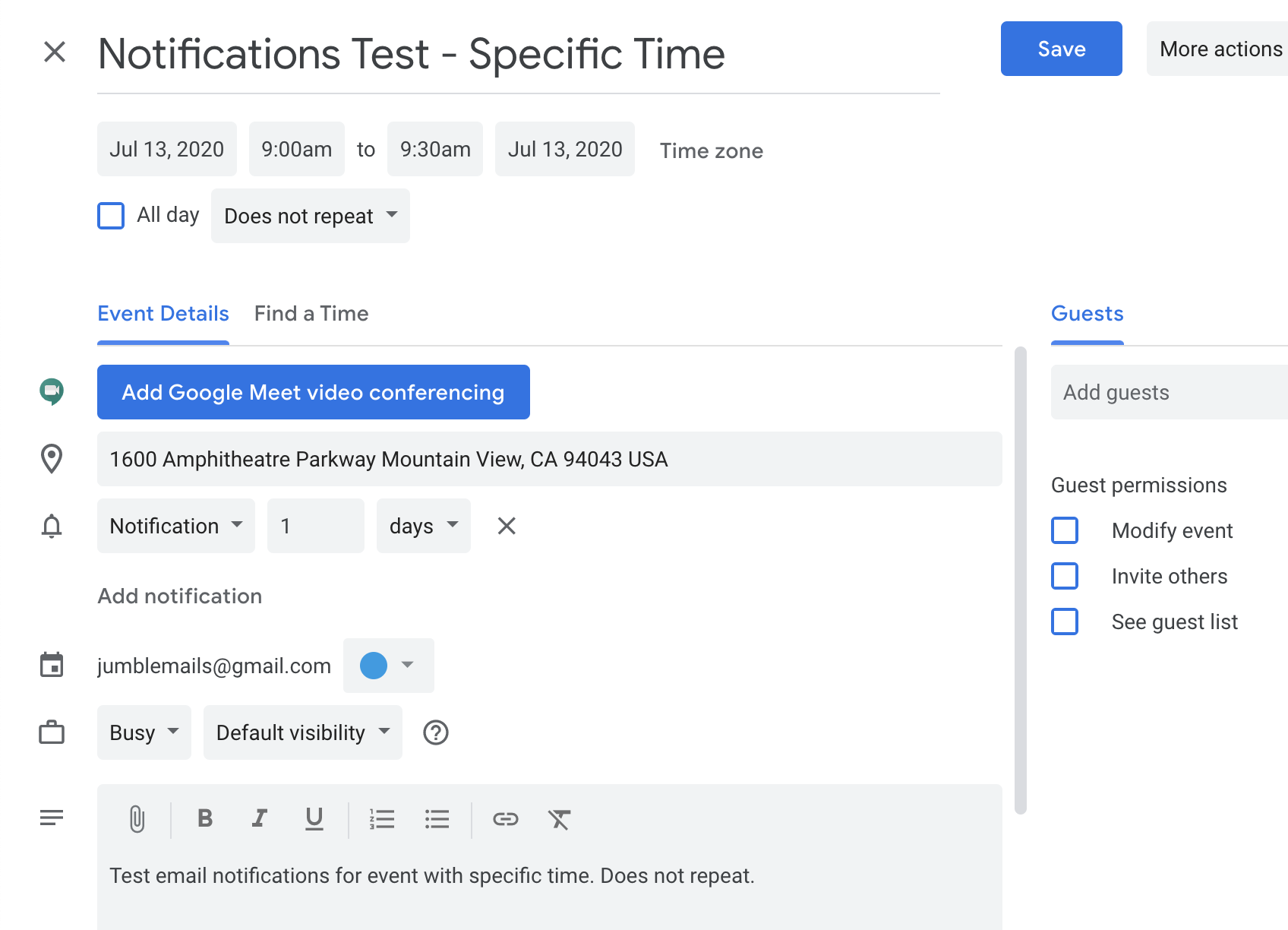Open the Does not repeat dropdown
The width and height of the screenshot is (1288, 930).
coord(311,216)
